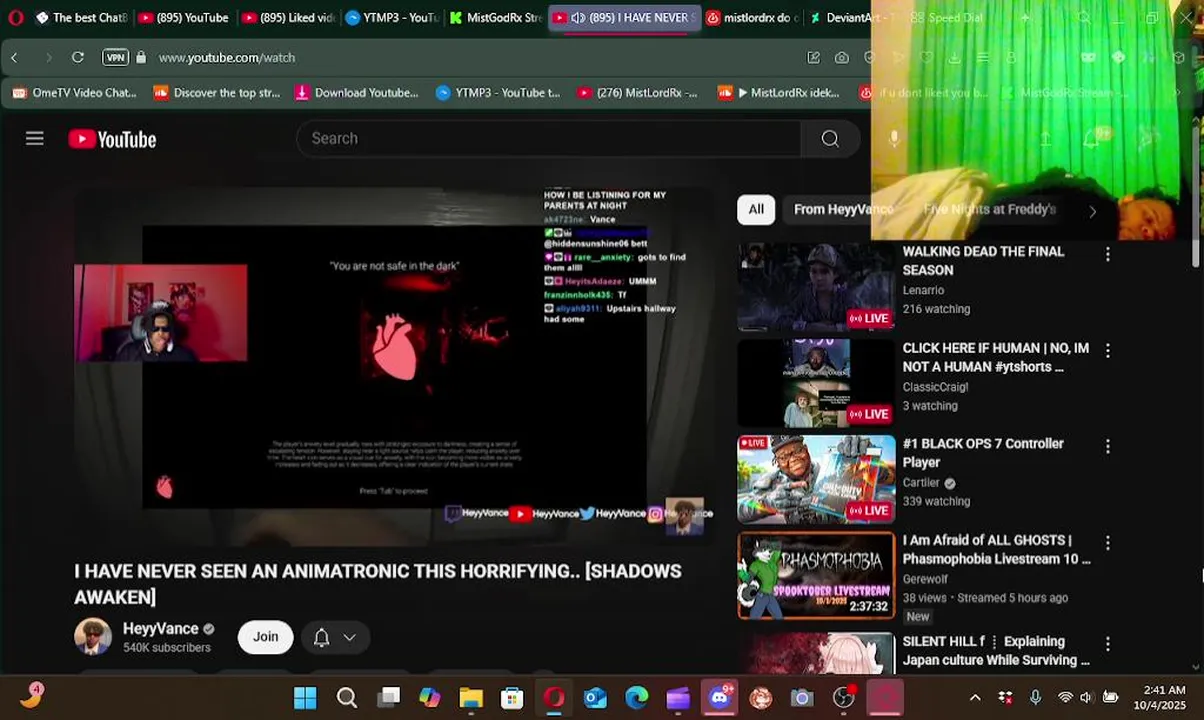Click the Join membership button
The width and height of the screenshot is (1204, 720).
click(x=265, y=637)
